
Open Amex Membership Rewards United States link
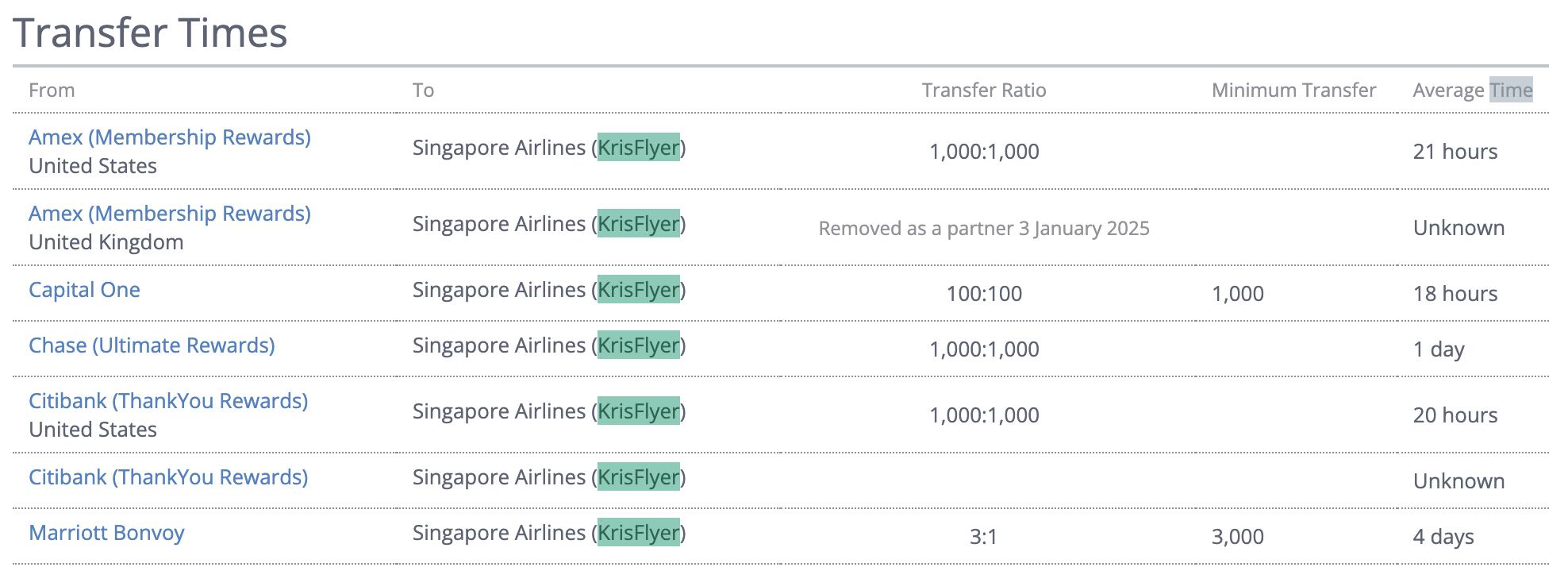(170, 137)
